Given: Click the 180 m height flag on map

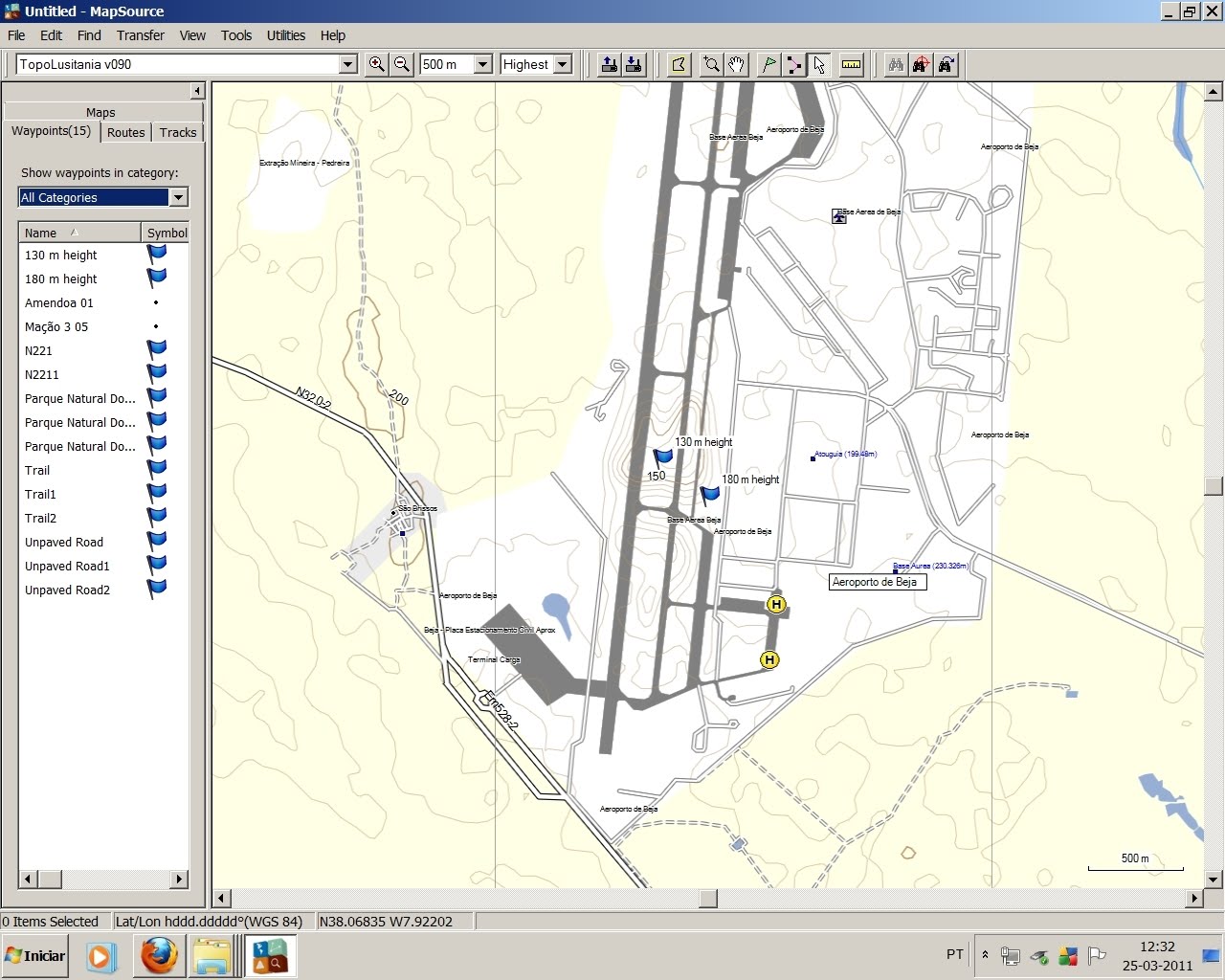Looking at the screenshot, I should (709, 496).
